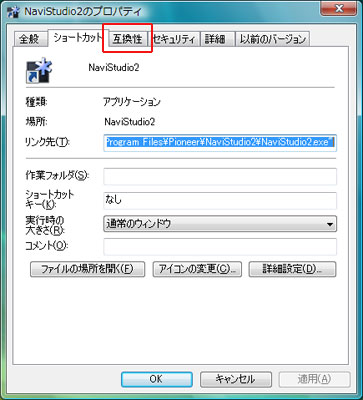The width and height of the screenshot is (363, 400).
Task: Click the 適用 button
Action: (x=314, y=379)
